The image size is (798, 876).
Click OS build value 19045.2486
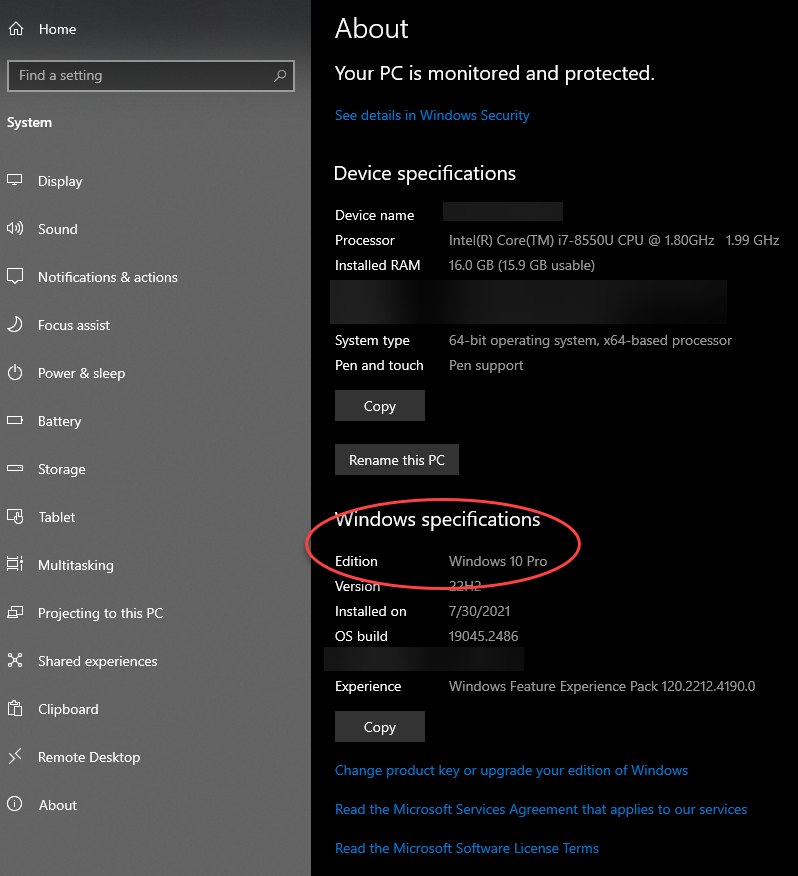pyautogui.click(x=483, y=636)
